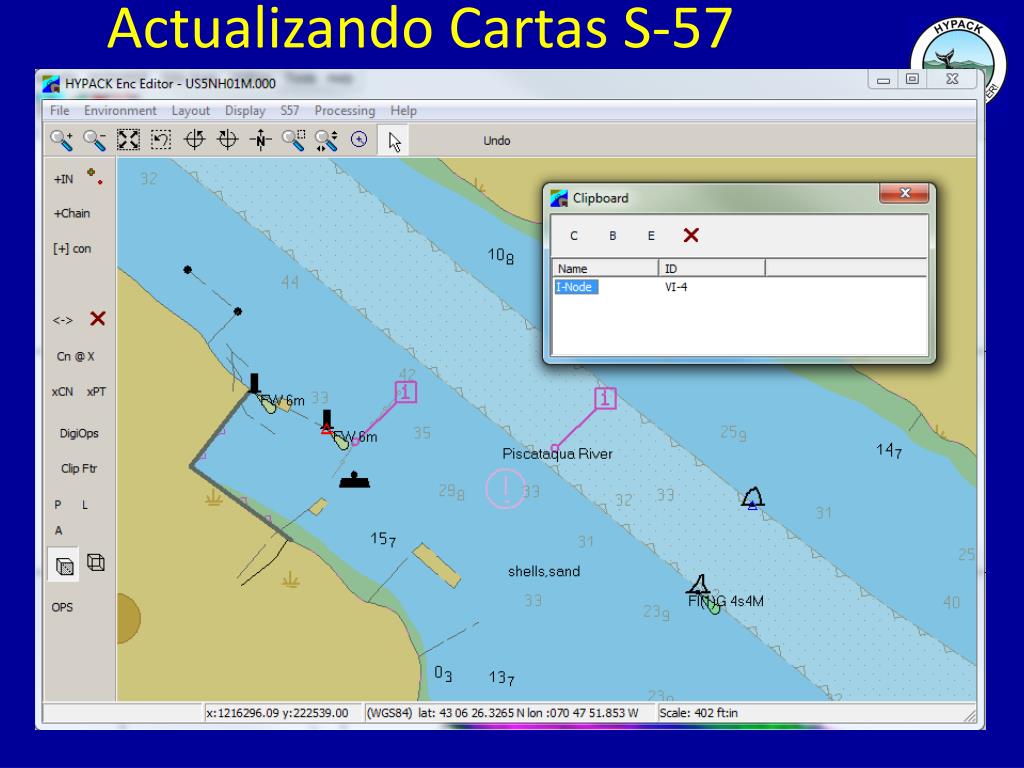
Task: Click the pink caution circle symbol
Action: [x=505, y=488]
